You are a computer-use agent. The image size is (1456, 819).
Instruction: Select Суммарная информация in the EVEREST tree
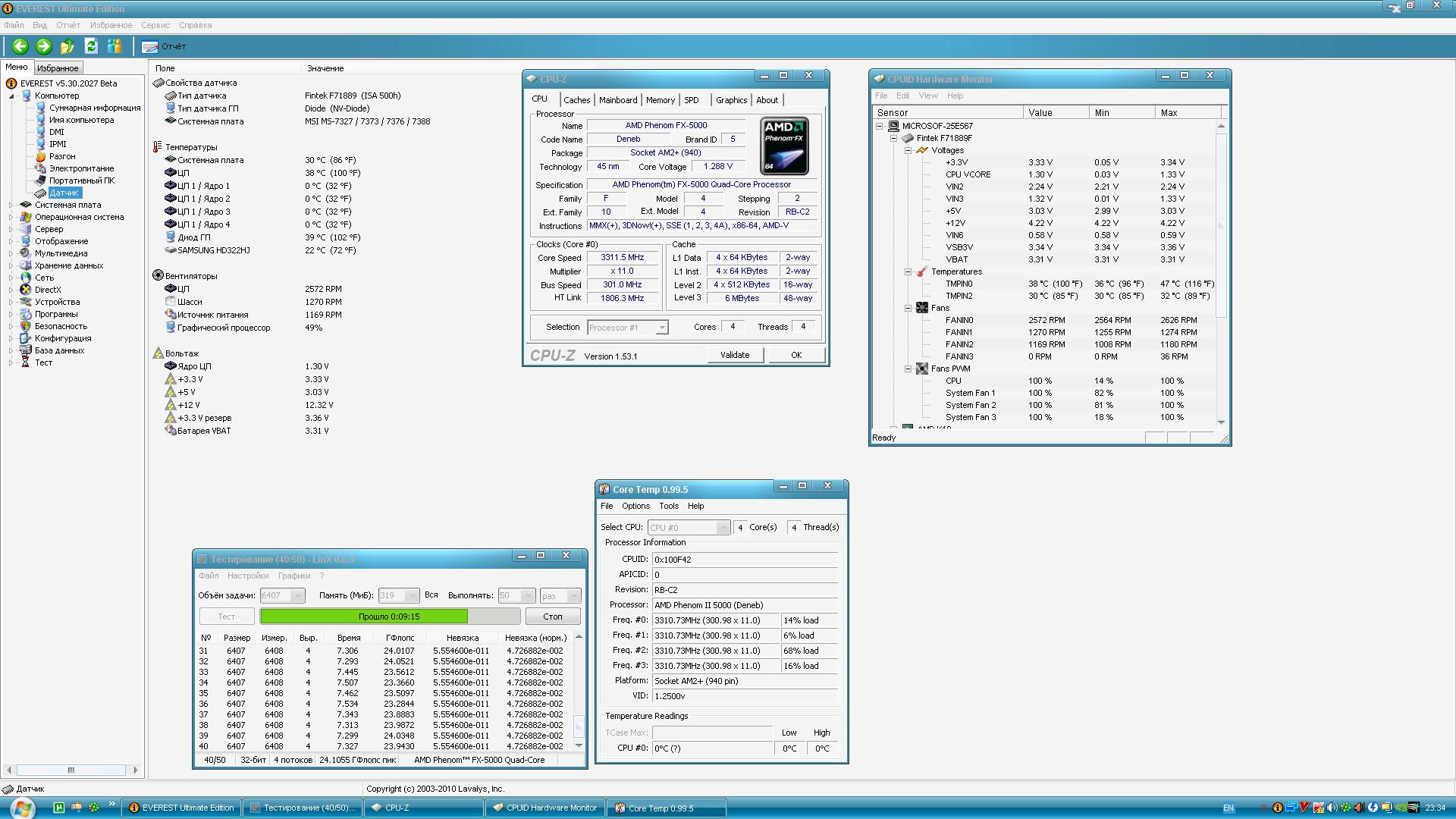(x=95, y=108)
